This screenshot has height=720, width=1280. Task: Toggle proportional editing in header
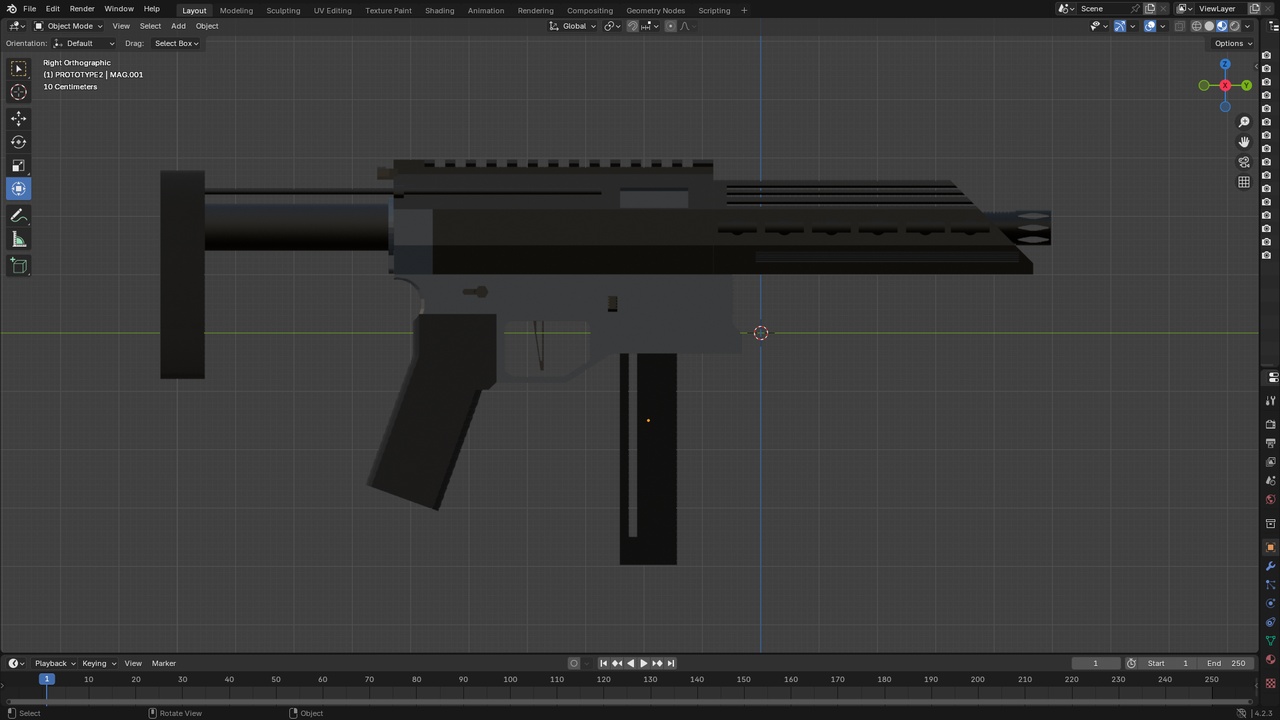click(670, 26)
